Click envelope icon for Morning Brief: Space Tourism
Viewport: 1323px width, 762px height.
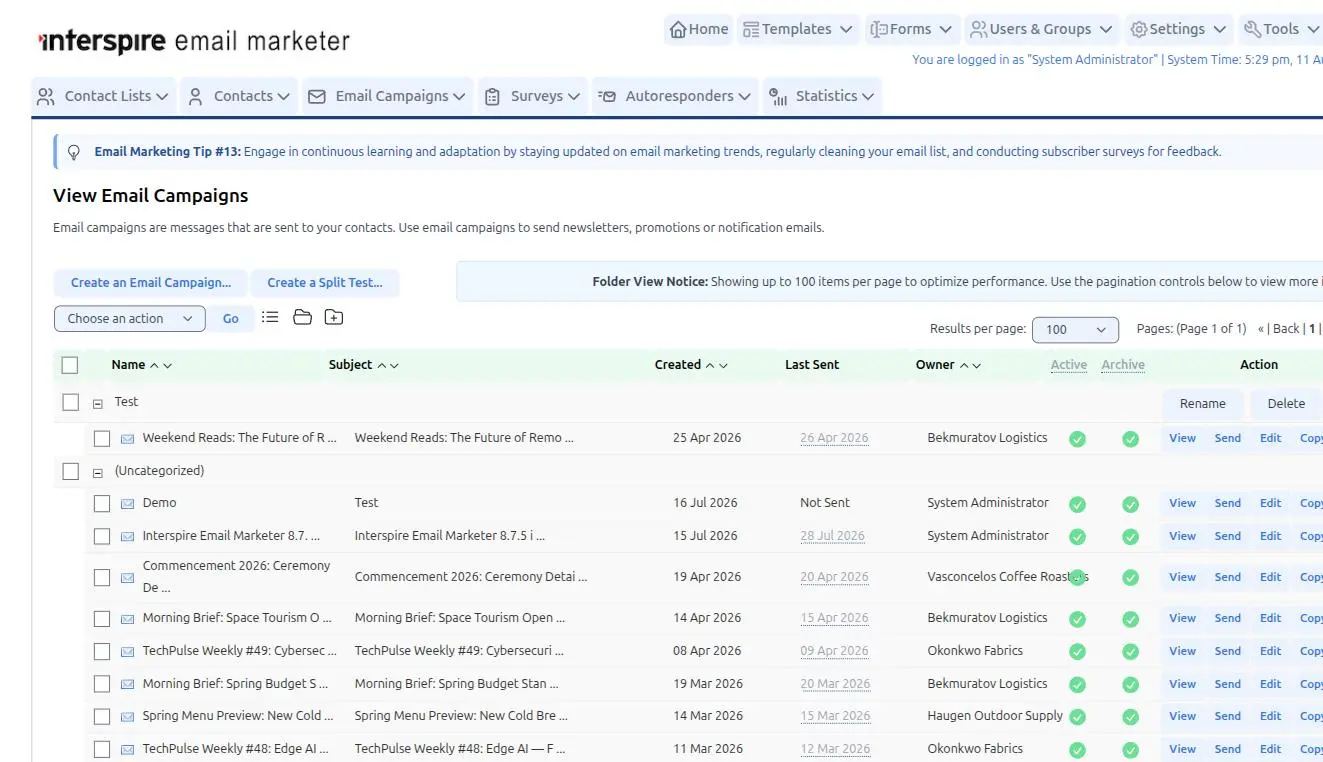coord(128,618)
